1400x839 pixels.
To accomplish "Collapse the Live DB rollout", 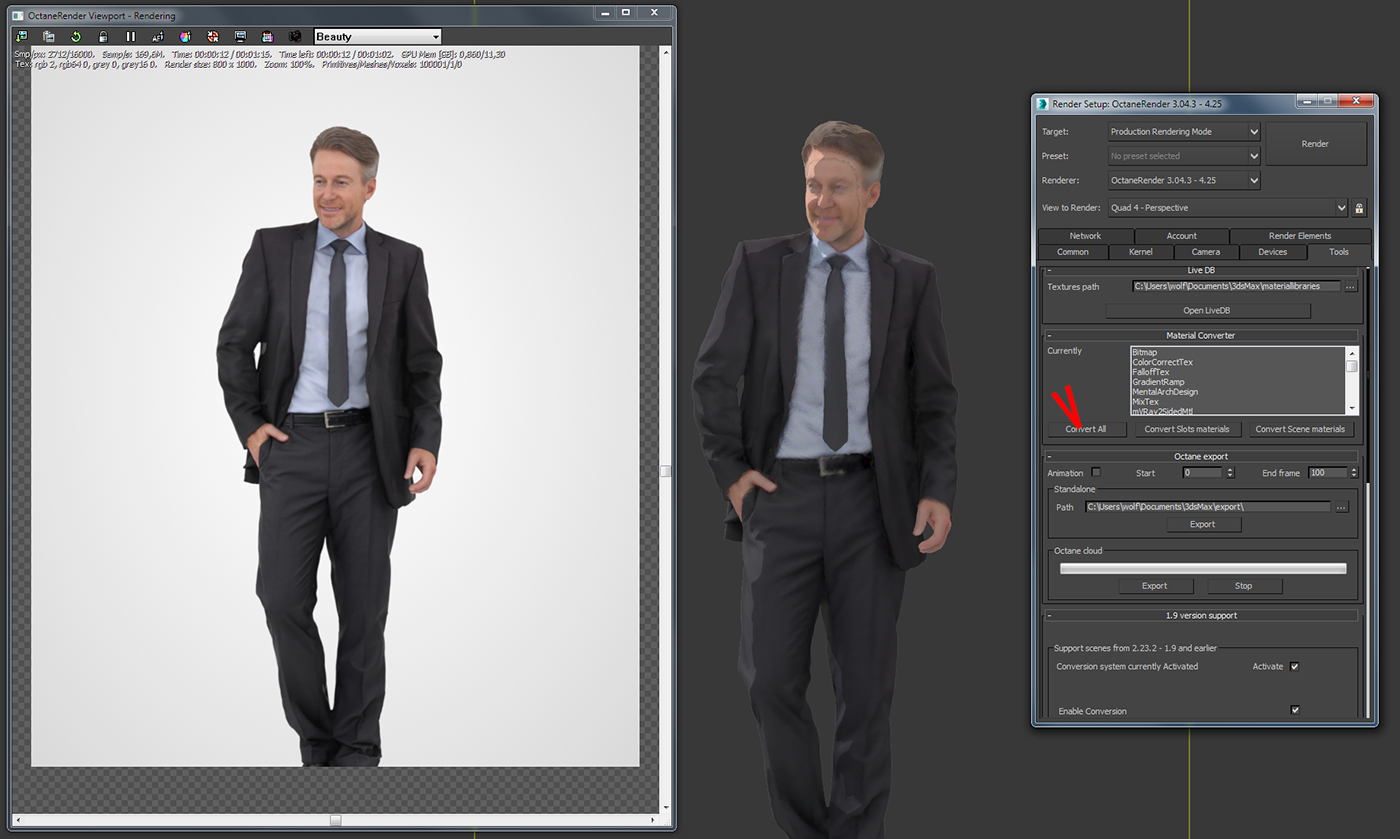I will [x=1200, y=271].
